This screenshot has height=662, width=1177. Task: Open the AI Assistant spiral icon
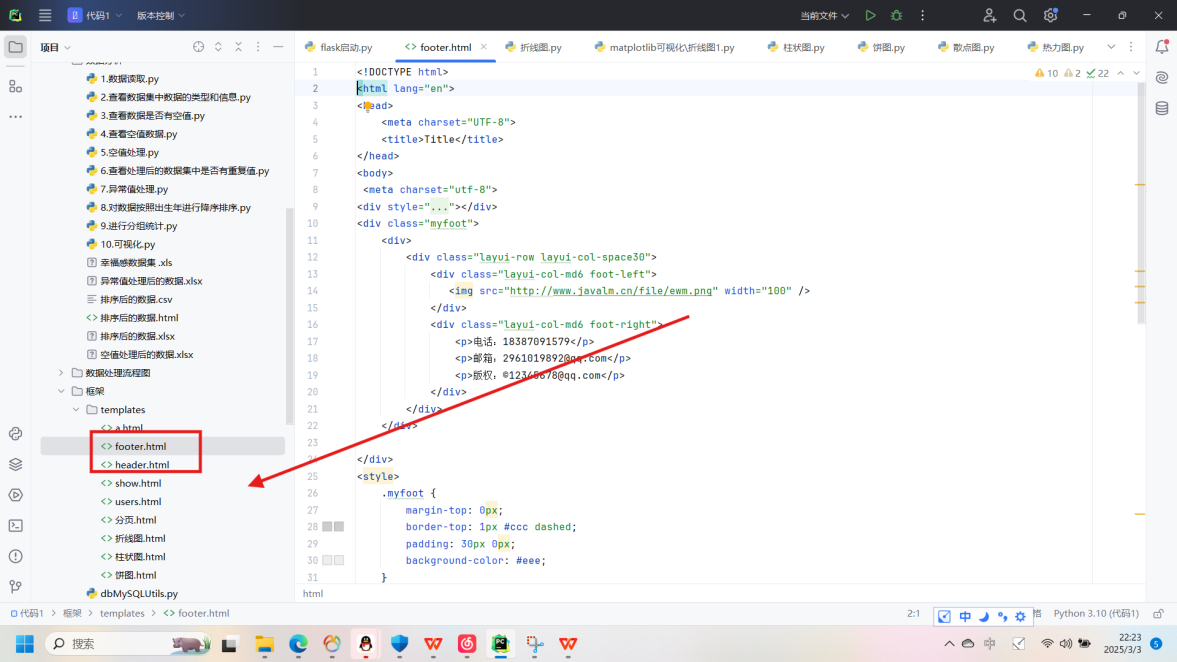(1161, 77)
